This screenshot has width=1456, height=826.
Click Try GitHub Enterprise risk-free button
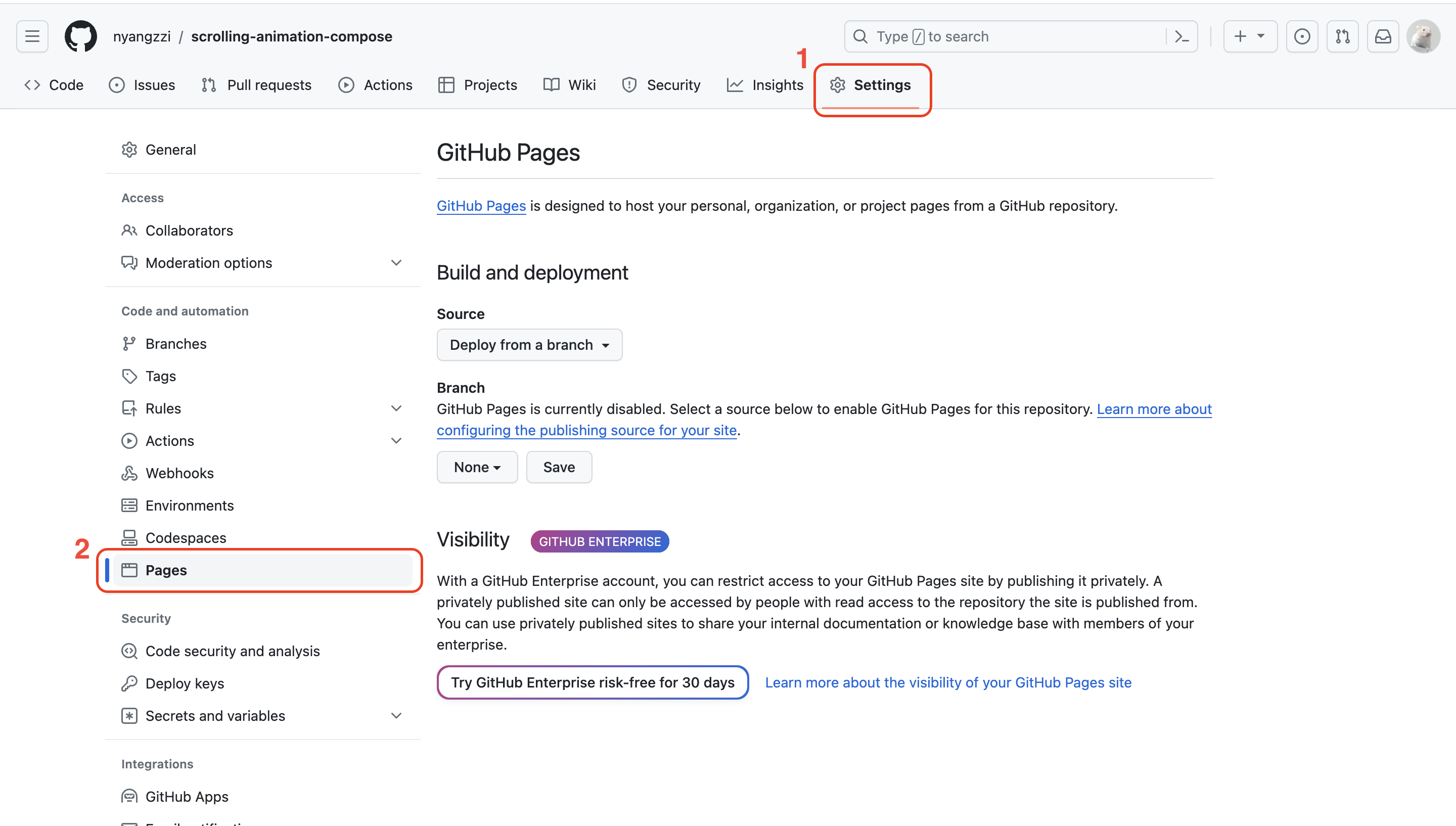click(x=592, y=682)
